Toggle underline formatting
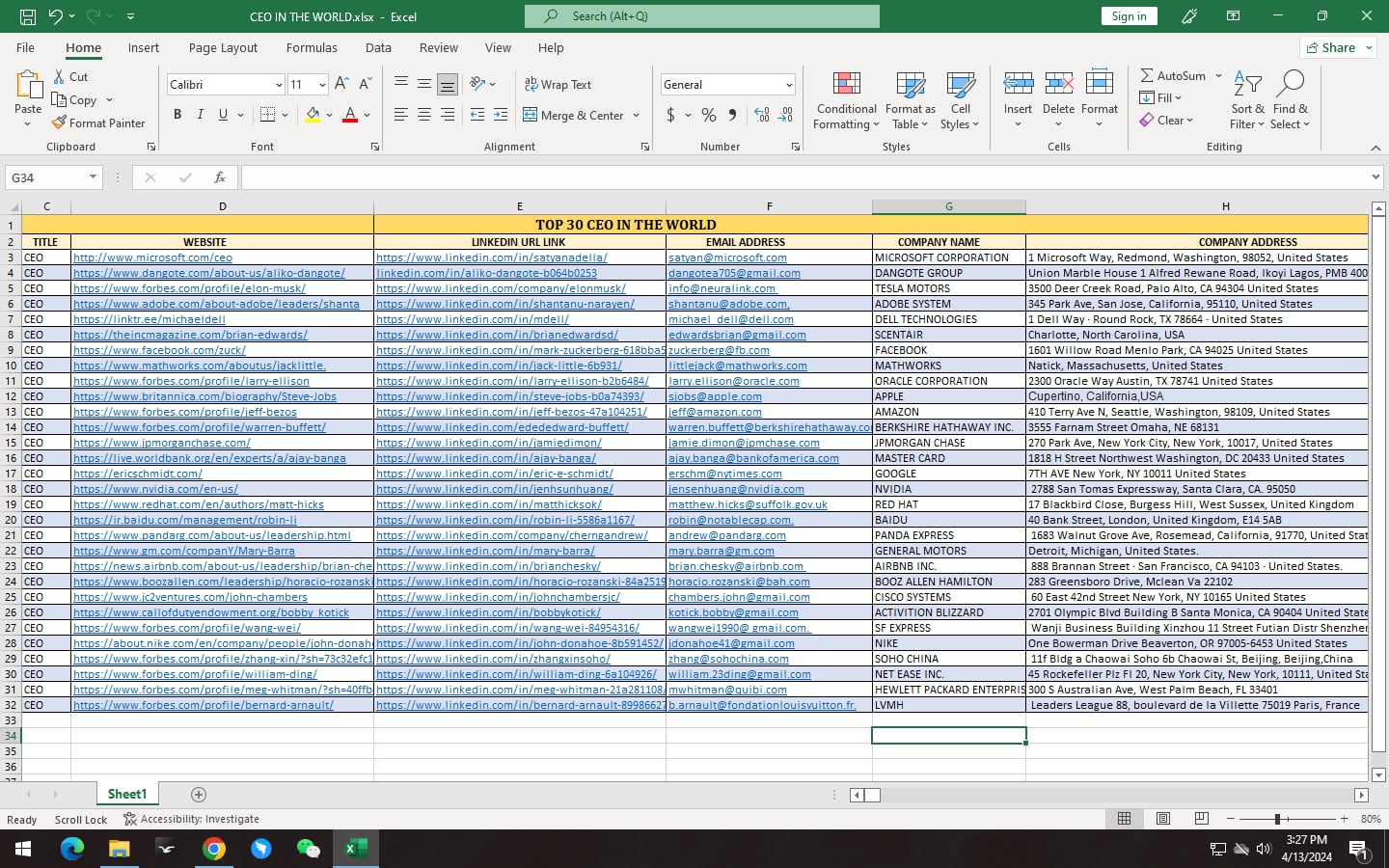 [224, 115]
